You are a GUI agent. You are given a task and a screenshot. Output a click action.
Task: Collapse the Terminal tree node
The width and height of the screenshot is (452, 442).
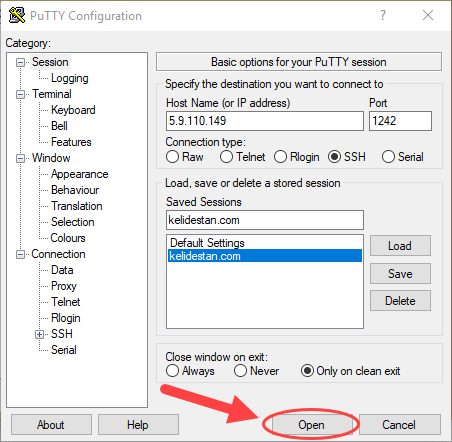coord(20,94)
